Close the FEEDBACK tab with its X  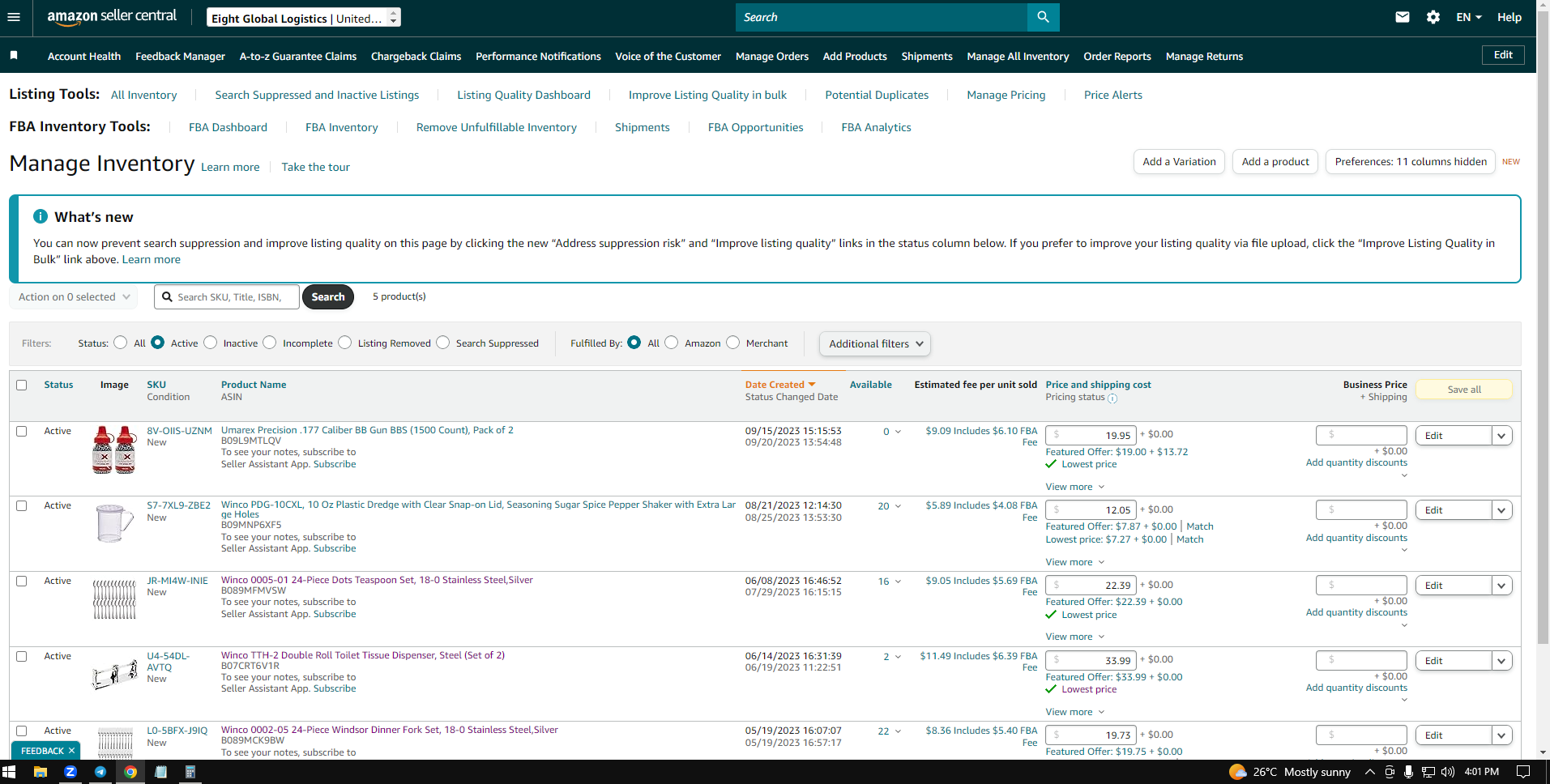(x=71, y=751)
